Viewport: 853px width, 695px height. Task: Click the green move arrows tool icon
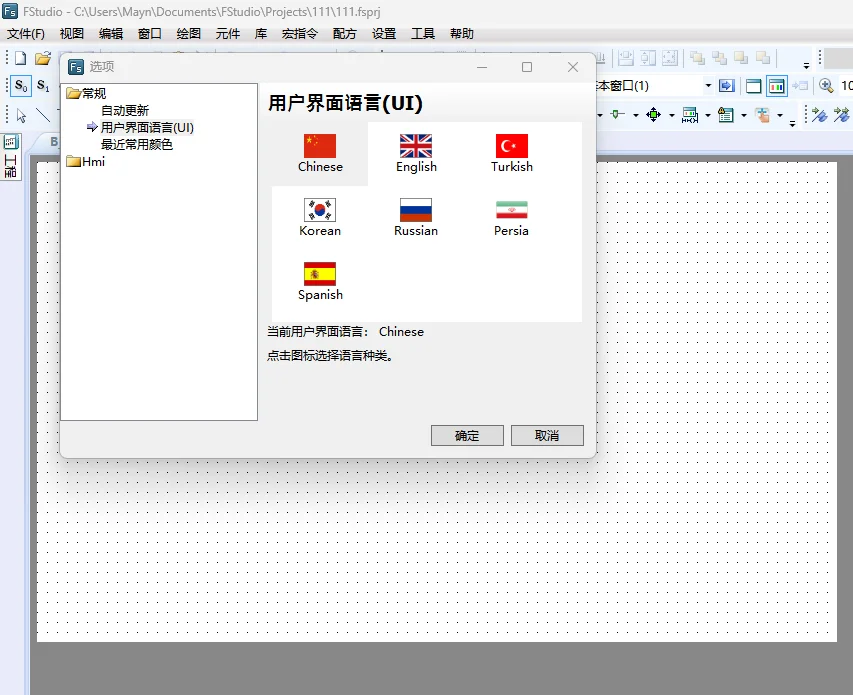653,115
